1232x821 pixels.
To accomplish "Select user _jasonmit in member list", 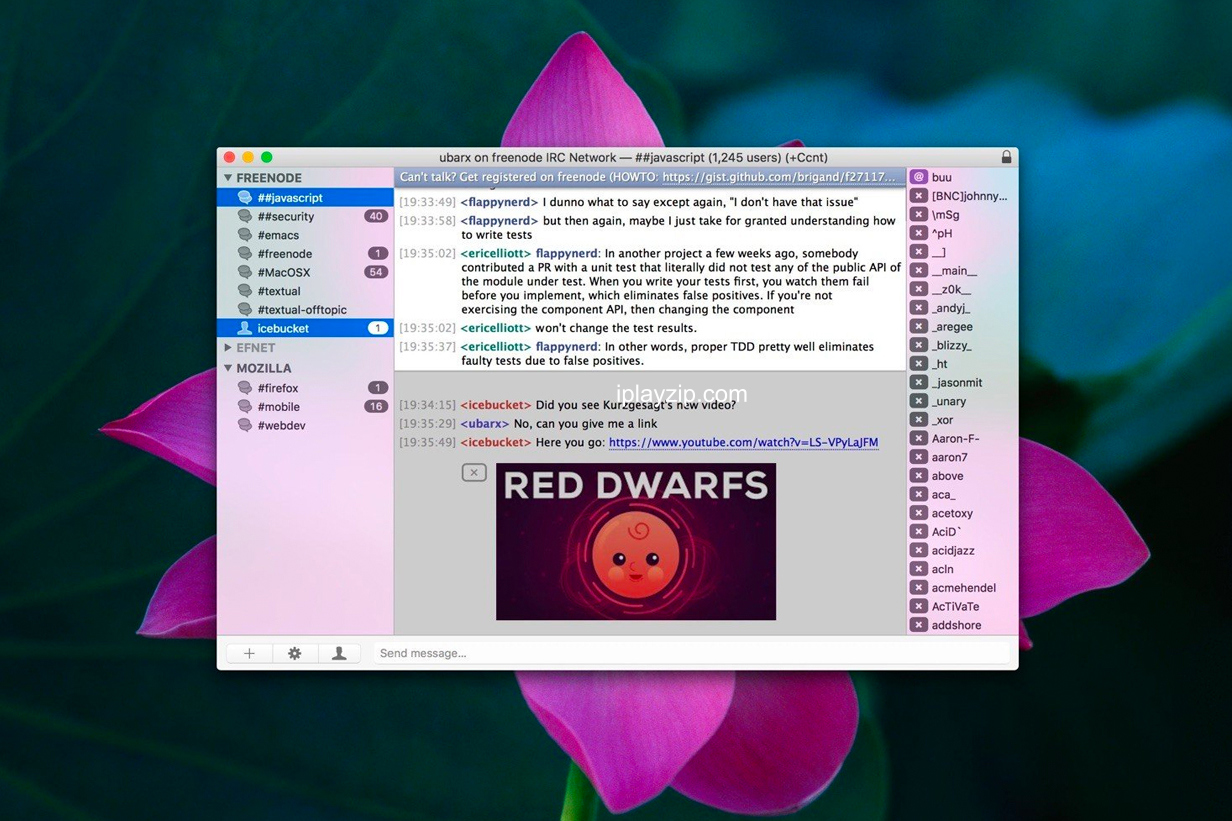I will [x=957, y=383].
